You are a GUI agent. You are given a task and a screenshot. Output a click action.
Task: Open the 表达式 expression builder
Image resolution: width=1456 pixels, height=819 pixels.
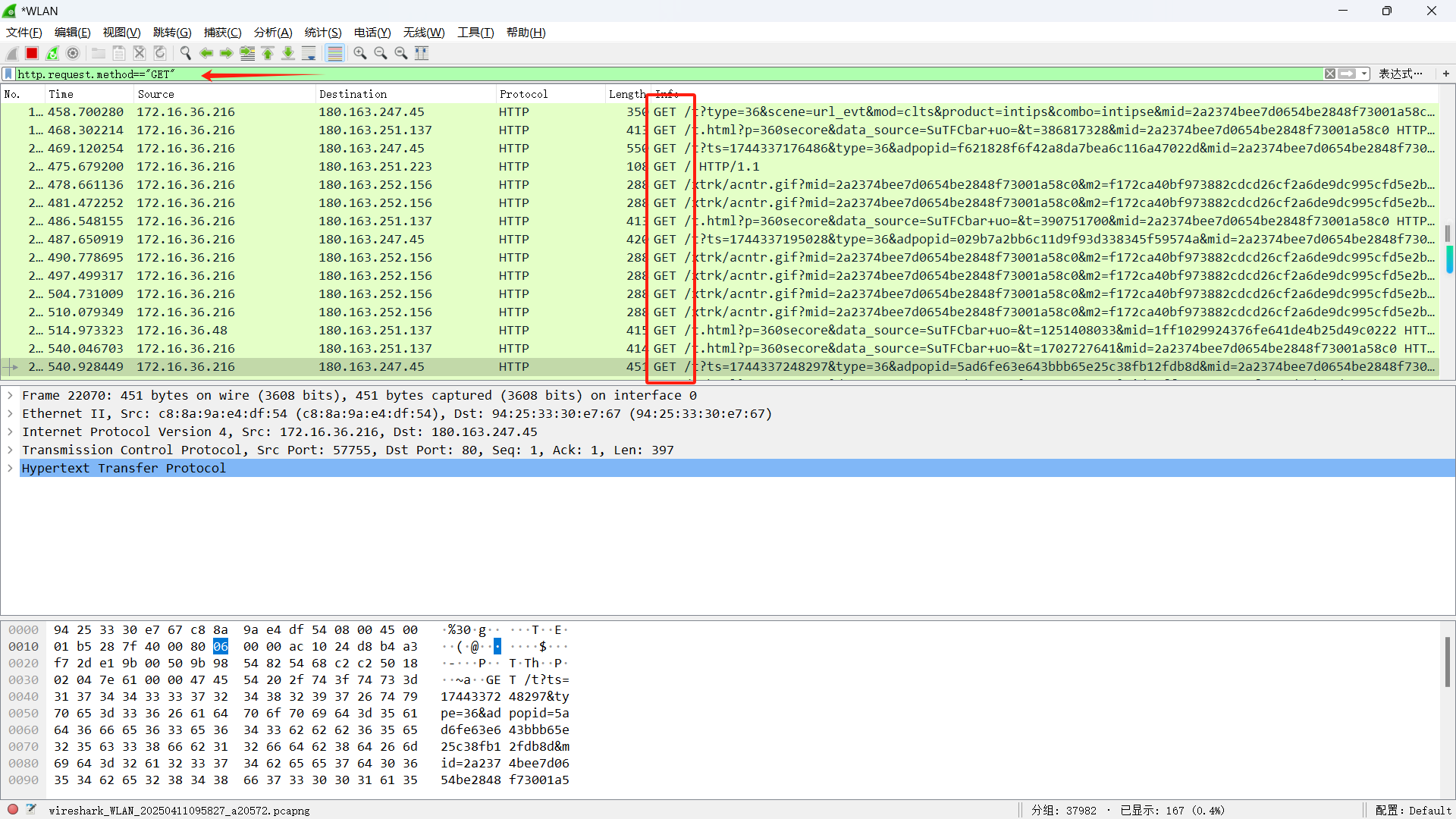[x=1401, y=74]
